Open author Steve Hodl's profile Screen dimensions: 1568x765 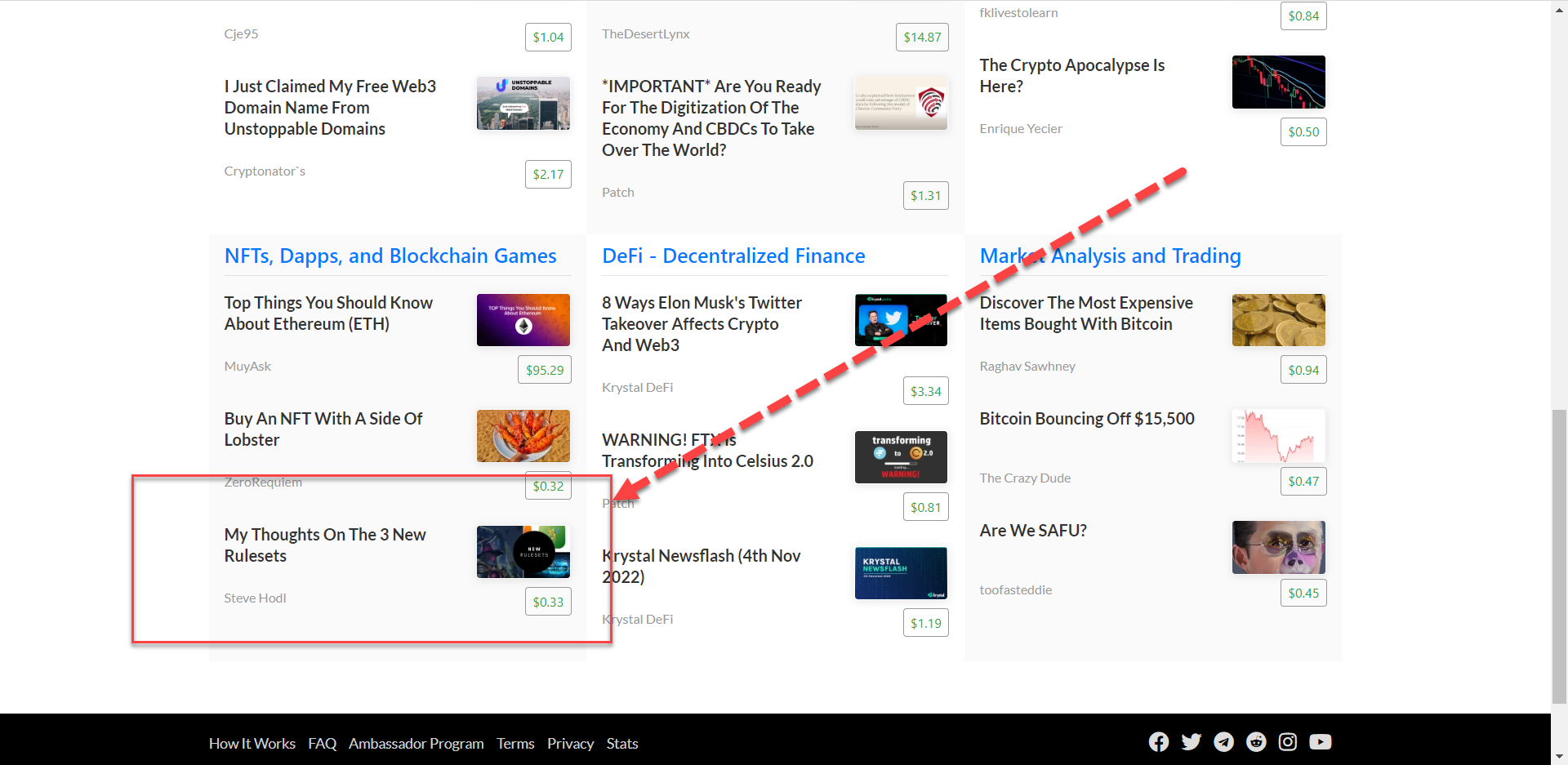(x=256, y=598)
